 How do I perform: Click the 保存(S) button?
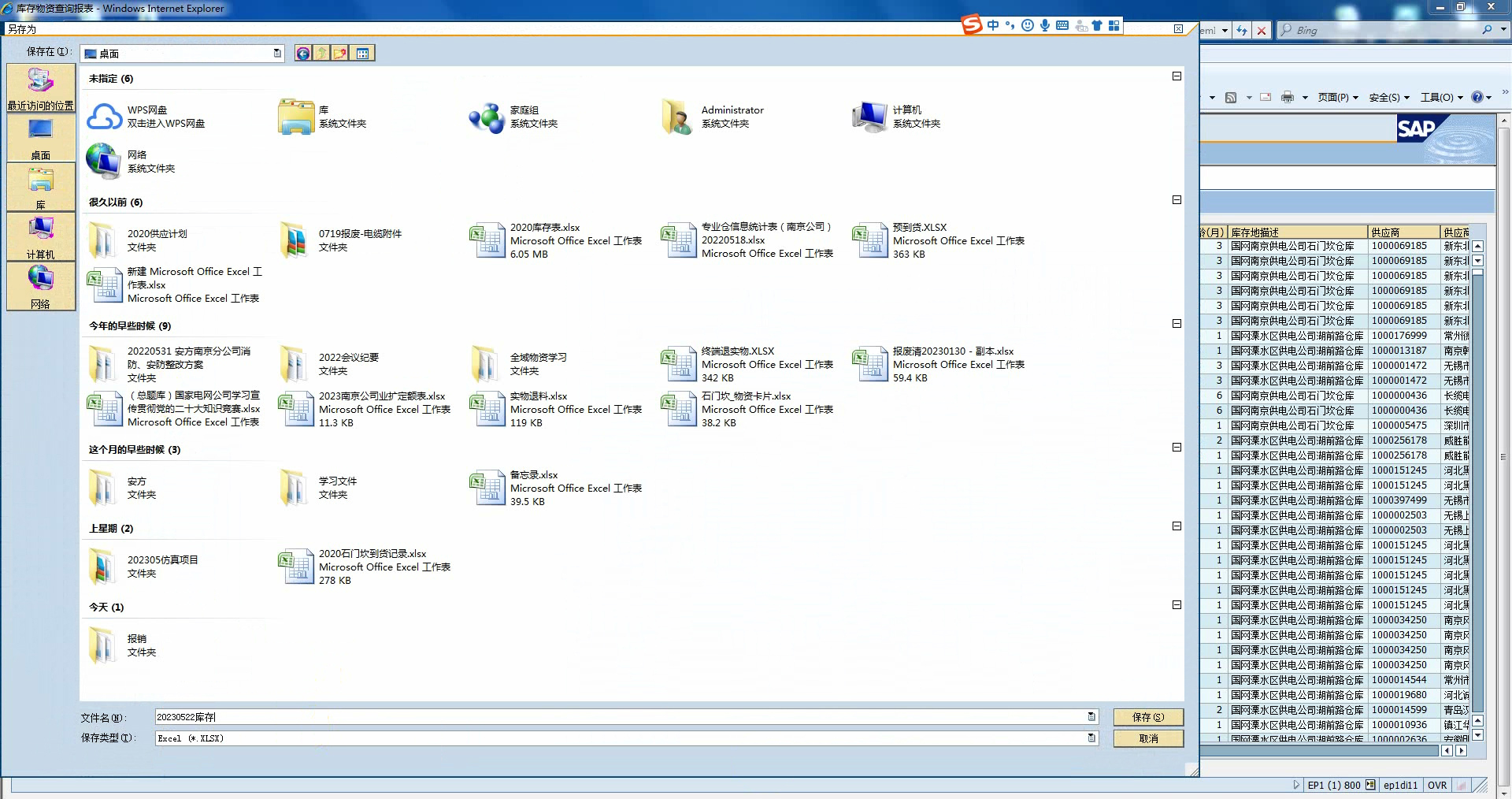[1147, 717]
